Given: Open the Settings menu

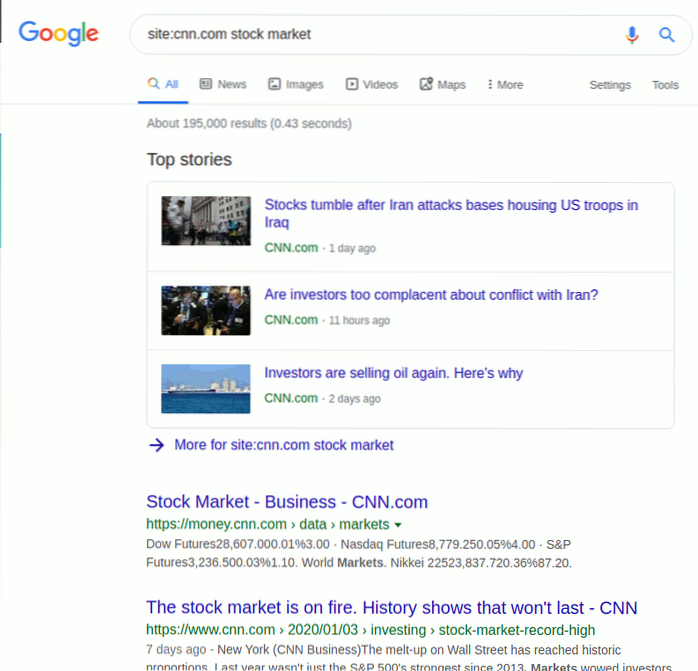Looking at the screenshot, I should pyautogui.click(x=610, y=85).
